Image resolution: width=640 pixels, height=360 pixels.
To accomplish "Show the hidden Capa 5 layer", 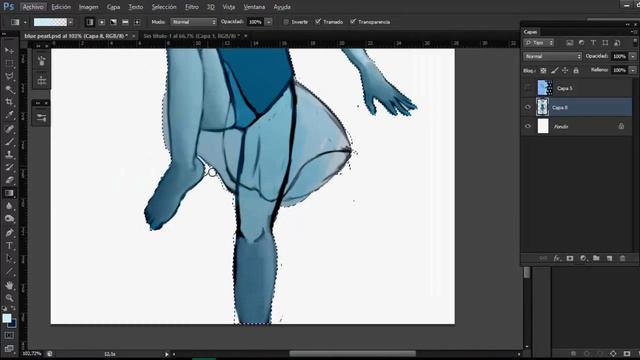I will (528, 88).
